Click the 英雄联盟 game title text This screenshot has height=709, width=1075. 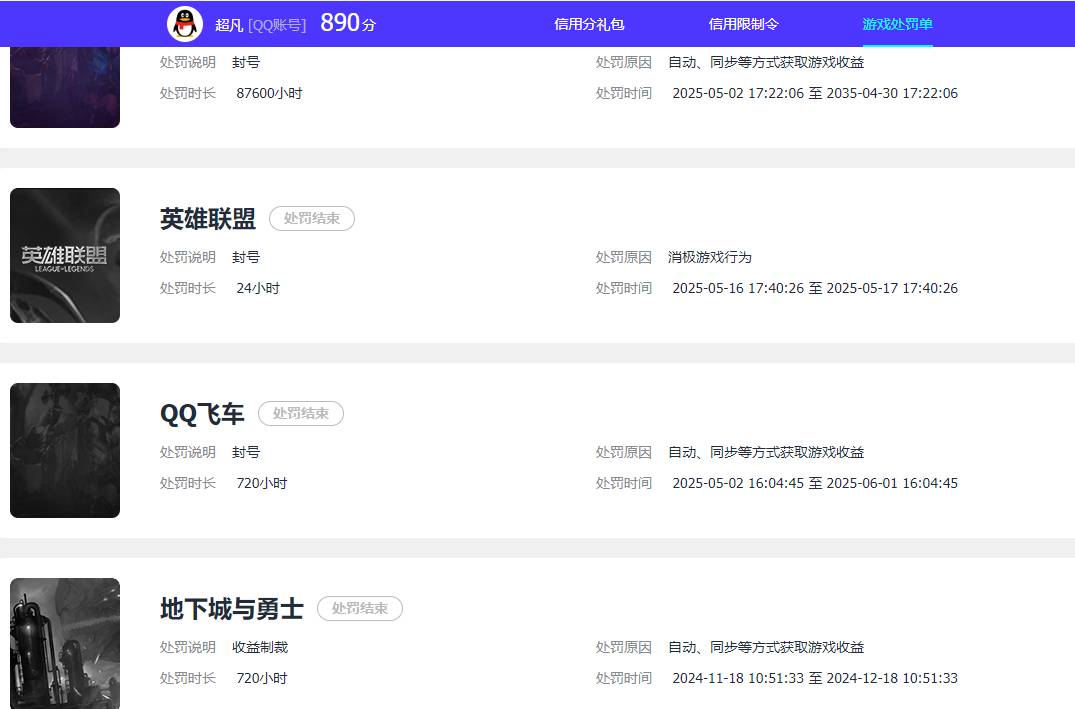pos(208,218)
